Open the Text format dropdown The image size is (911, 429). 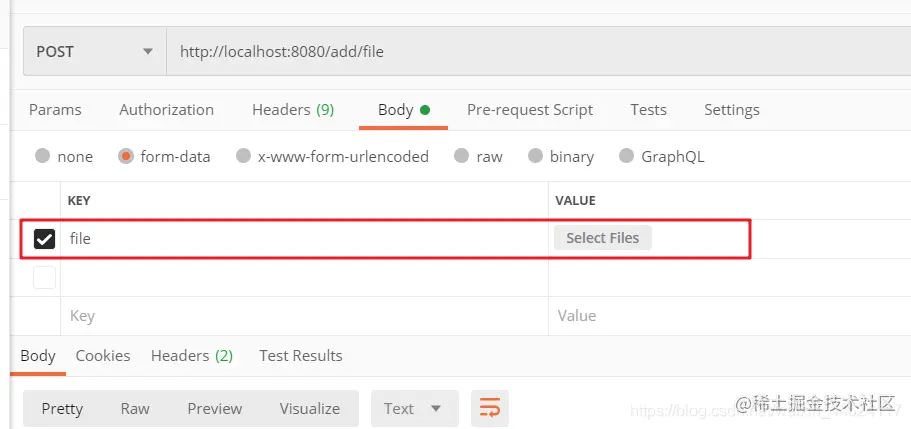(x=415, y=409)
